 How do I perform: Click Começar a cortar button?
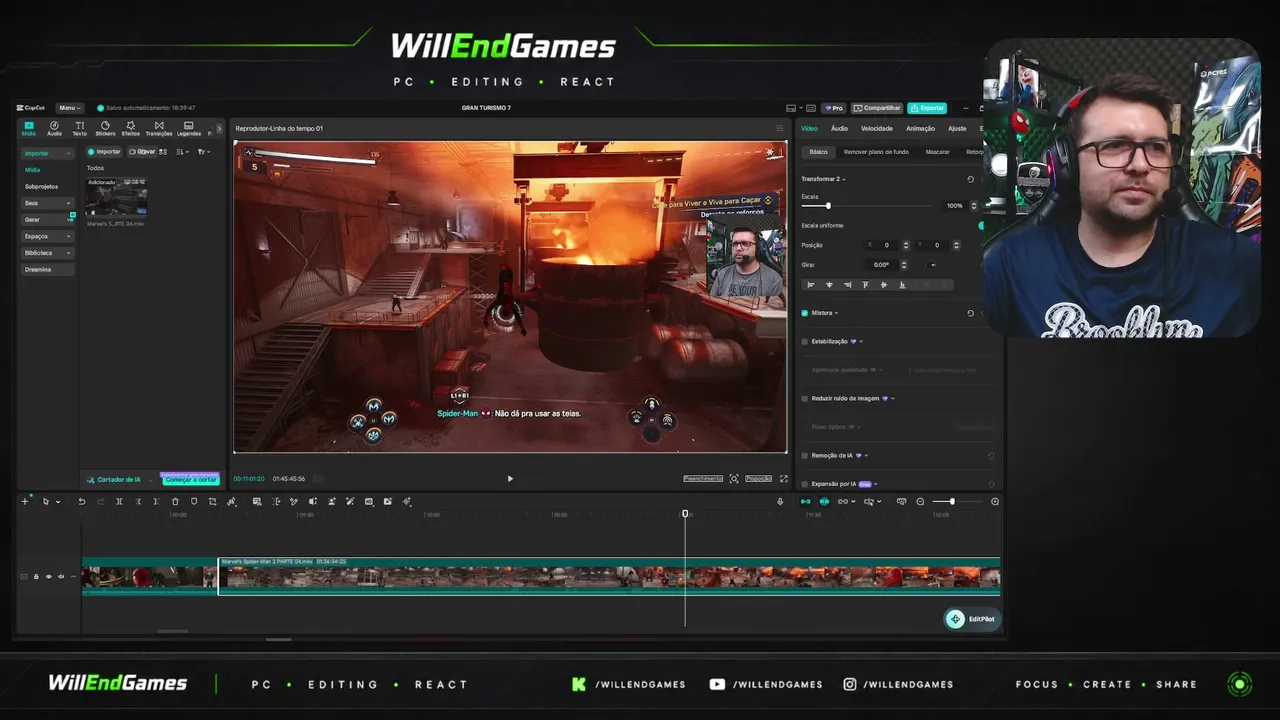point(190,480)
